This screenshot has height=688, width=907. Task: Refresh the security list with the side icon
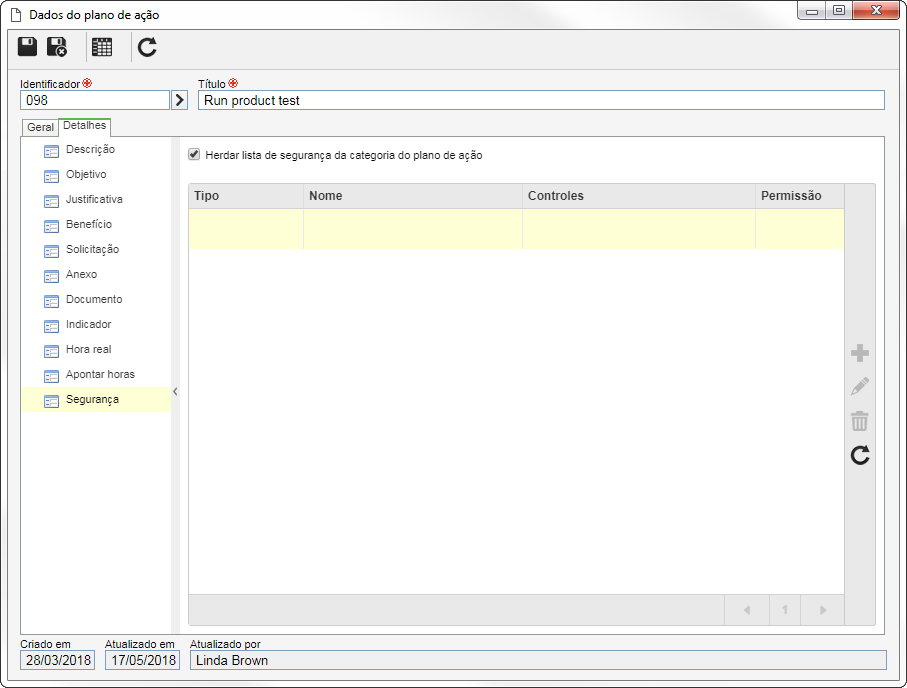point(860,455)
